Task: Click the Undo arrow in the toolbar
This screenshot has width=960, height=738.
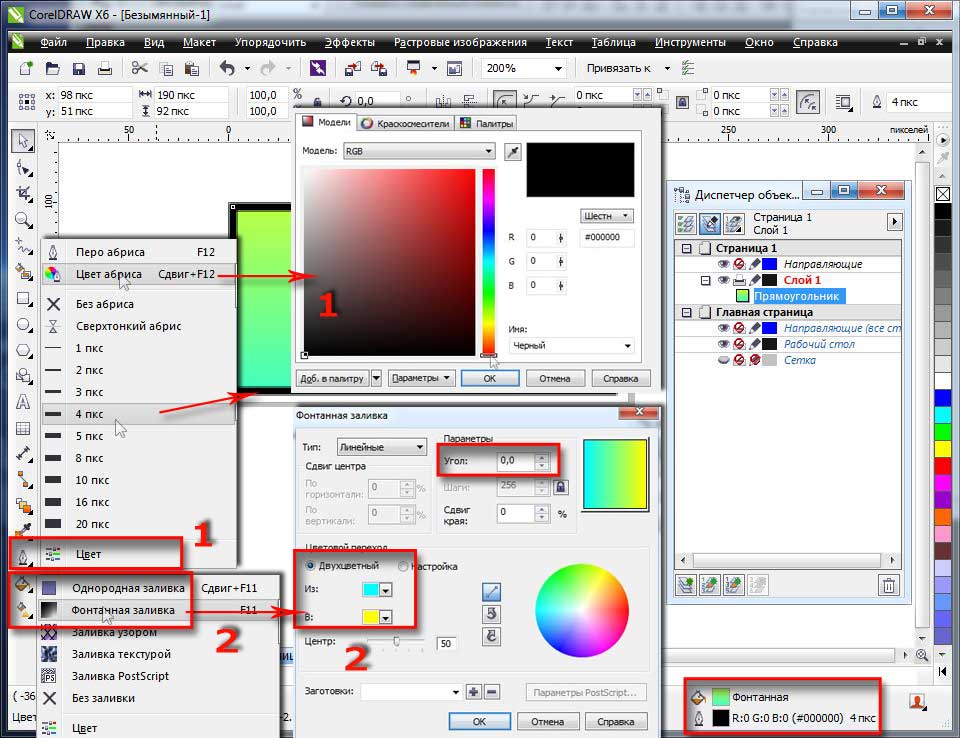Action: 227,69
